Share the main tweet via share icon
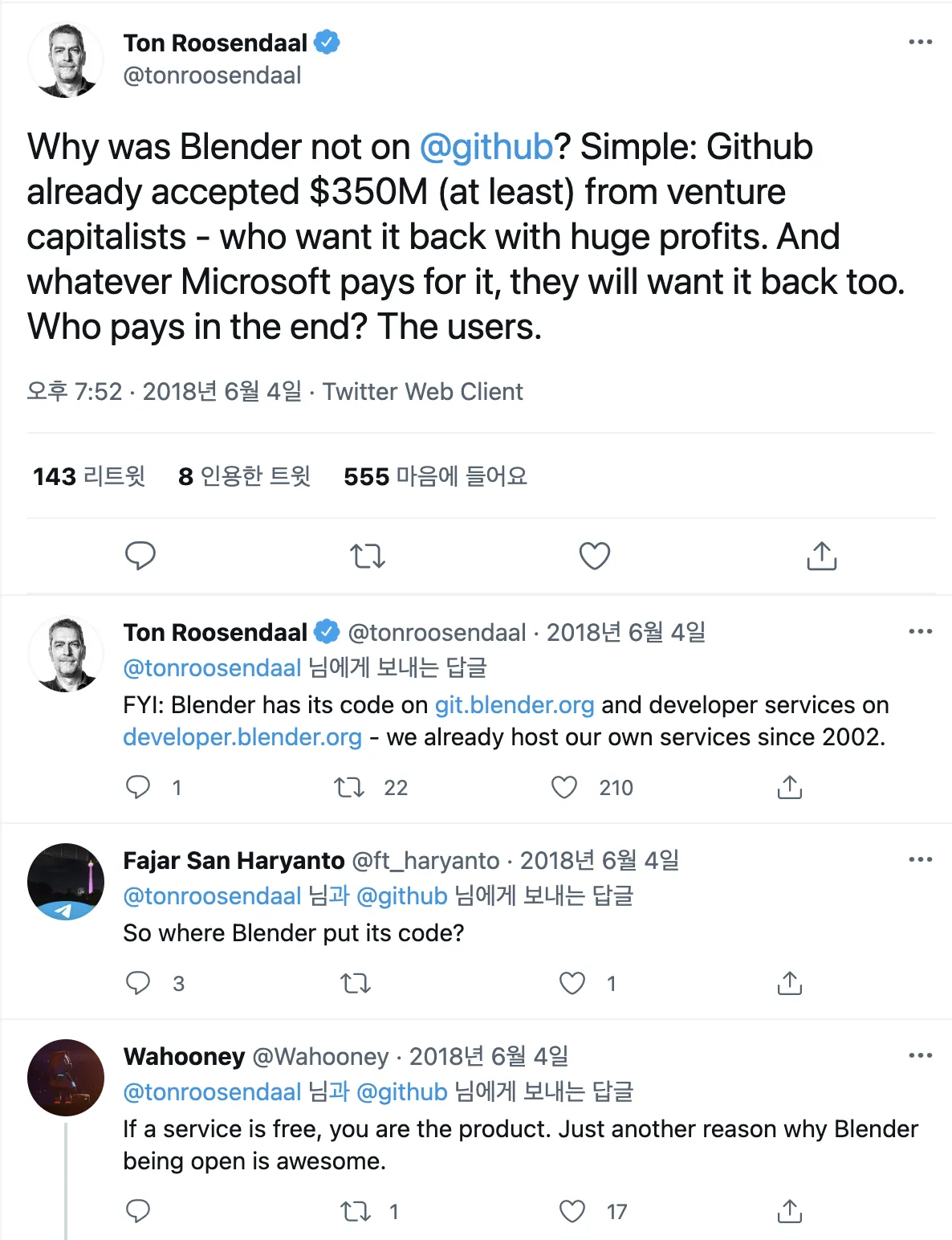 821,556
